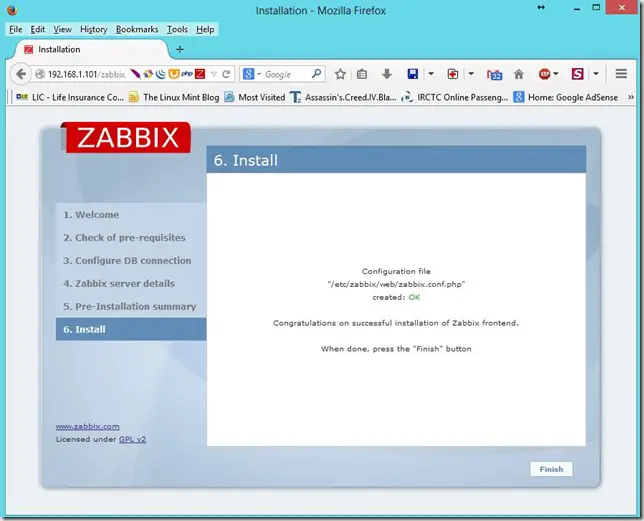This screenshot has height=521, width=644.
Task: Select the Installation tab
Action: (x=90, y=50)
